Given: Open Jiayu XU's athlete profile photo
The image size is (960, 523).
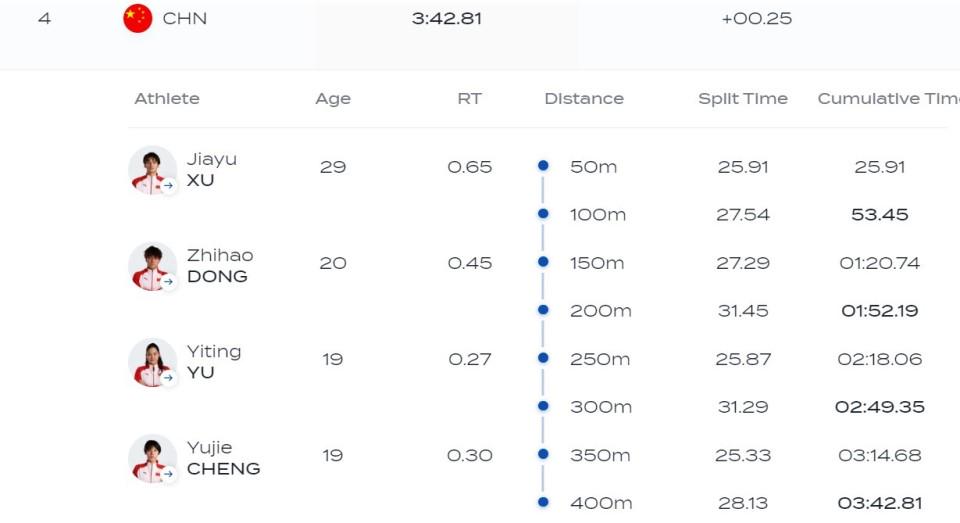Looking at the screenshot, I should click(152, 170).
